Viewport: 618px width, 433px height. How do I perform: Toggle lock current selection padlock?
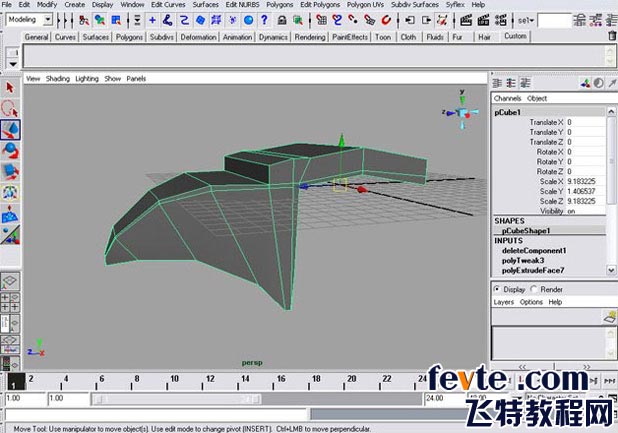[281, 20]
